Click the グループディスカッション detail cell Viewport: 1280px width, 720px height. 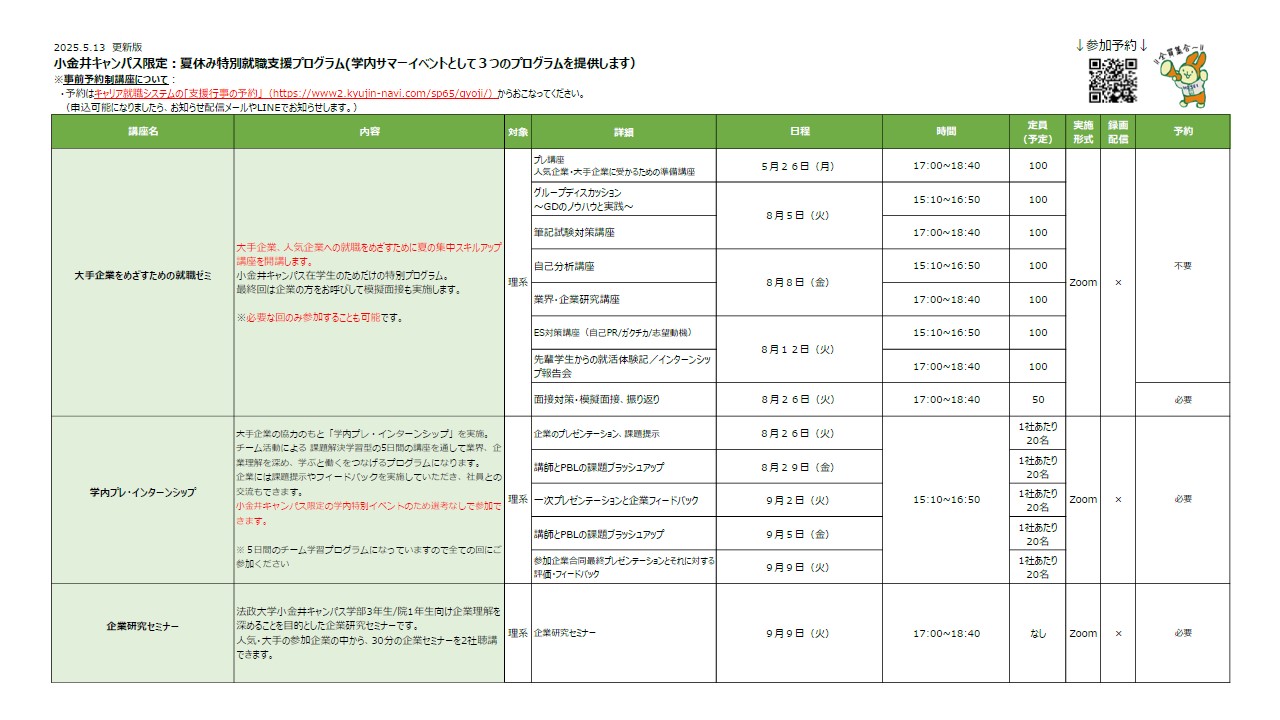tap(623, 199)
